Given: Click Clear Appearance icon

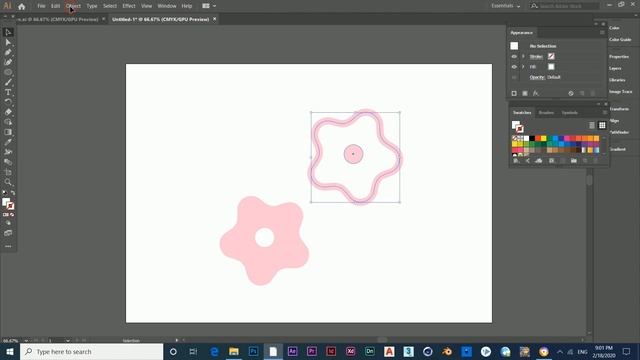Looking at the screenshot, I should click(571, 93).
